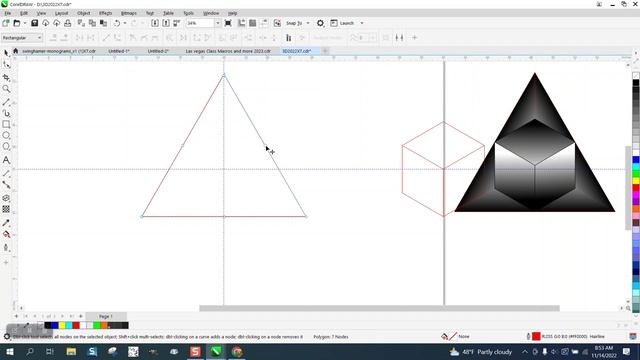Select the Rectangle tool

[6, 124]
